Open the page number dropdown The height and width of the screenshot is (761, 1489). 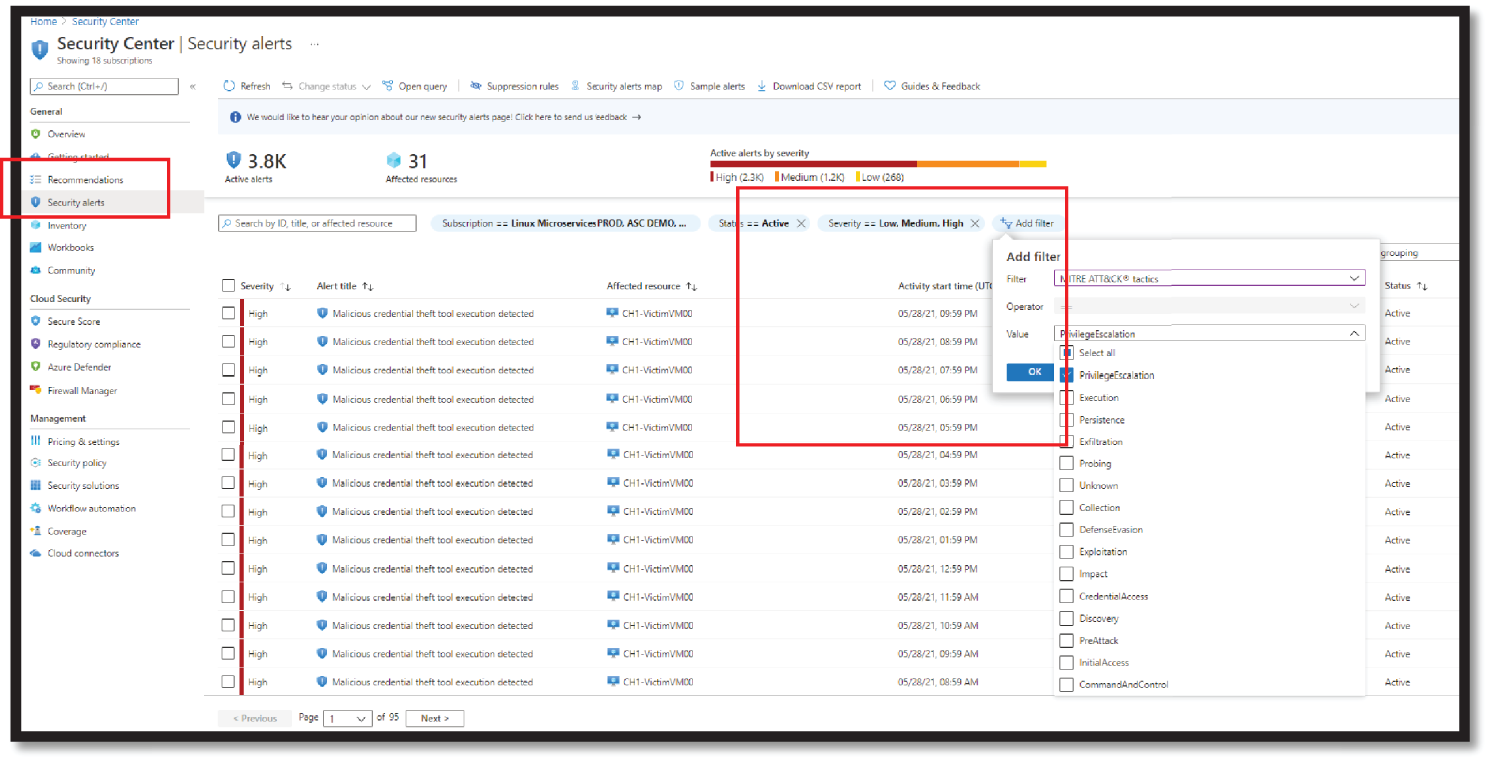point(348,719)
